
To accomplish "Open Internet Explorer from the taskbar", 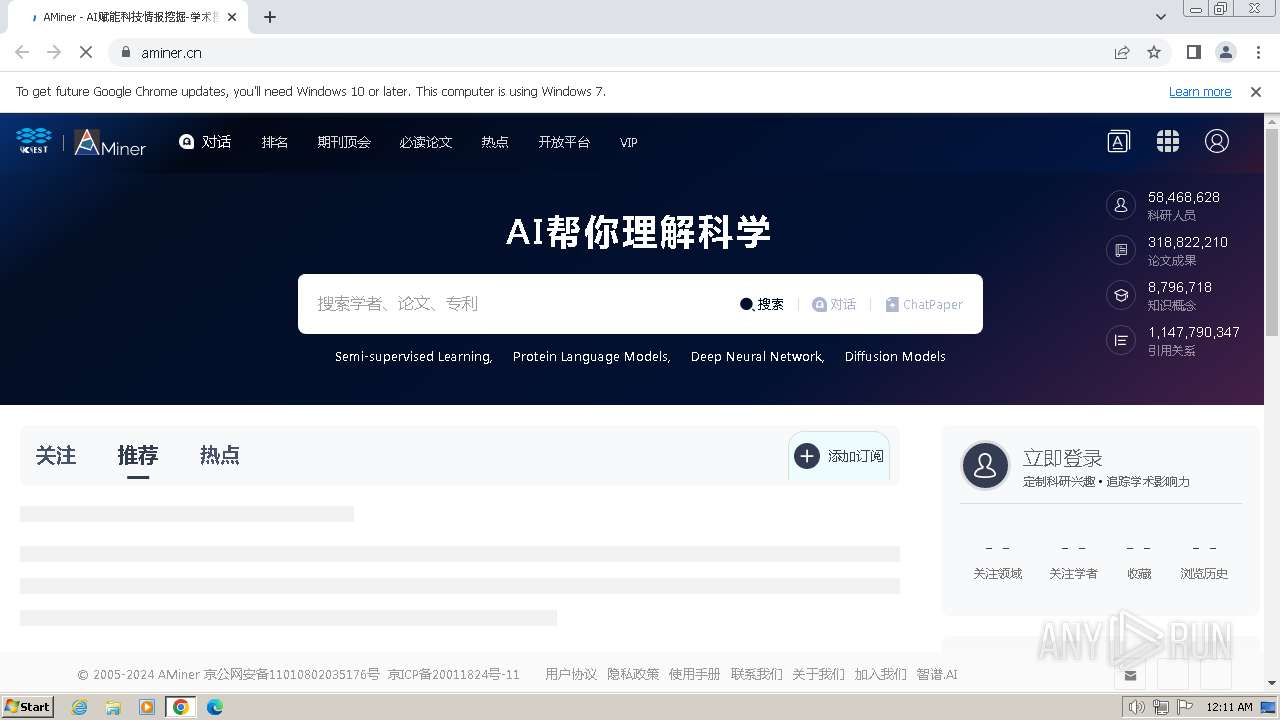I will click(79, 707).
